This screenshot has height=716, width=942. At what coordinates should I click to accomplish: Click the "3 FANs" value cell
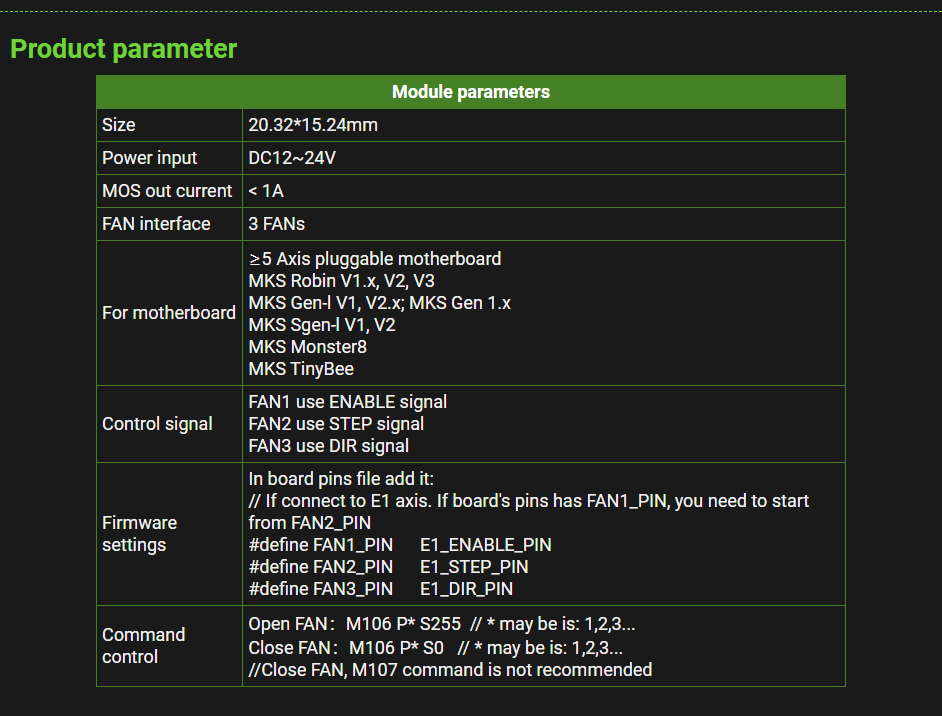point(277,224)
